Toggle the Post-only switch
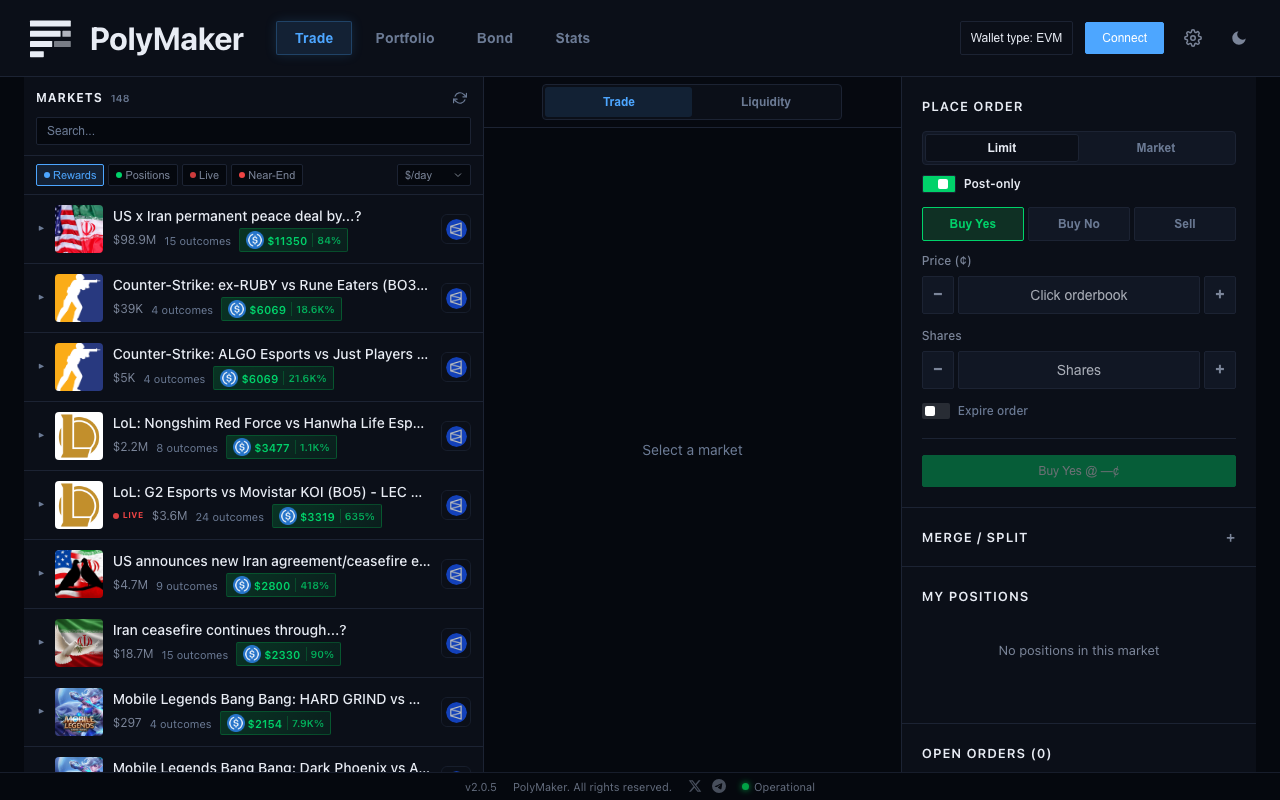The image size is (1280, 800). [938, 184]
